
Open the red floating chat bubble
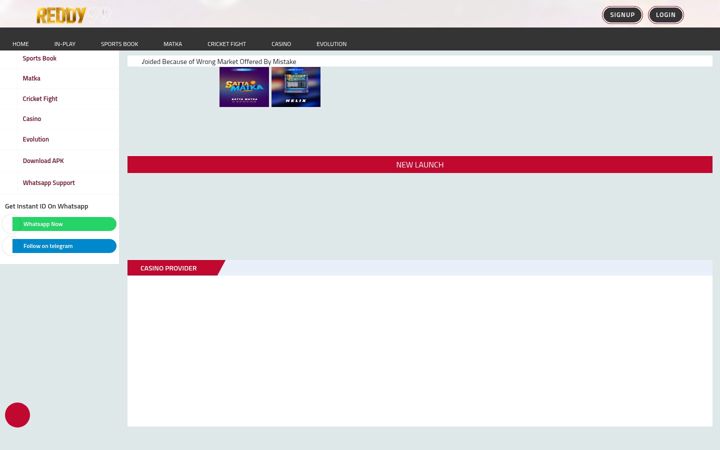pyautogui.click(x=17, y=415)
